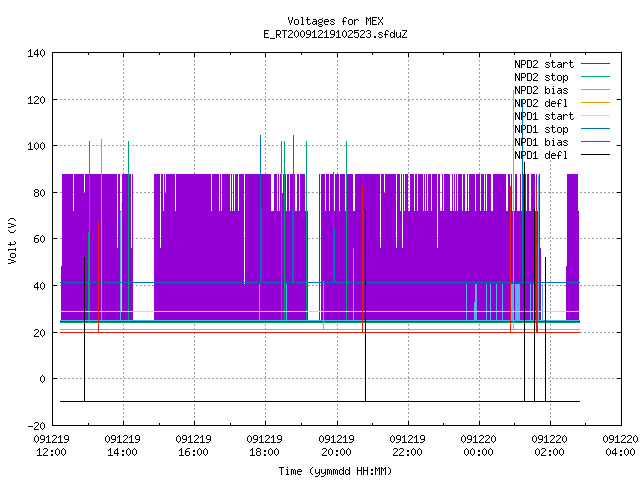Select the NPD1 start legend label

[x=544, y=116]
